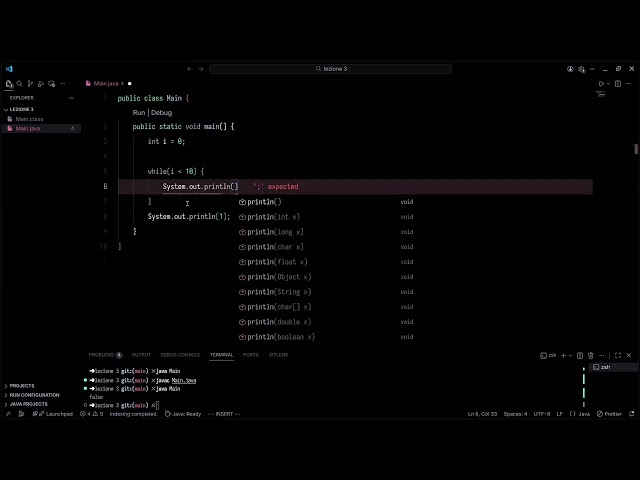Add a new terminal with the plus icon

point(563,356)
